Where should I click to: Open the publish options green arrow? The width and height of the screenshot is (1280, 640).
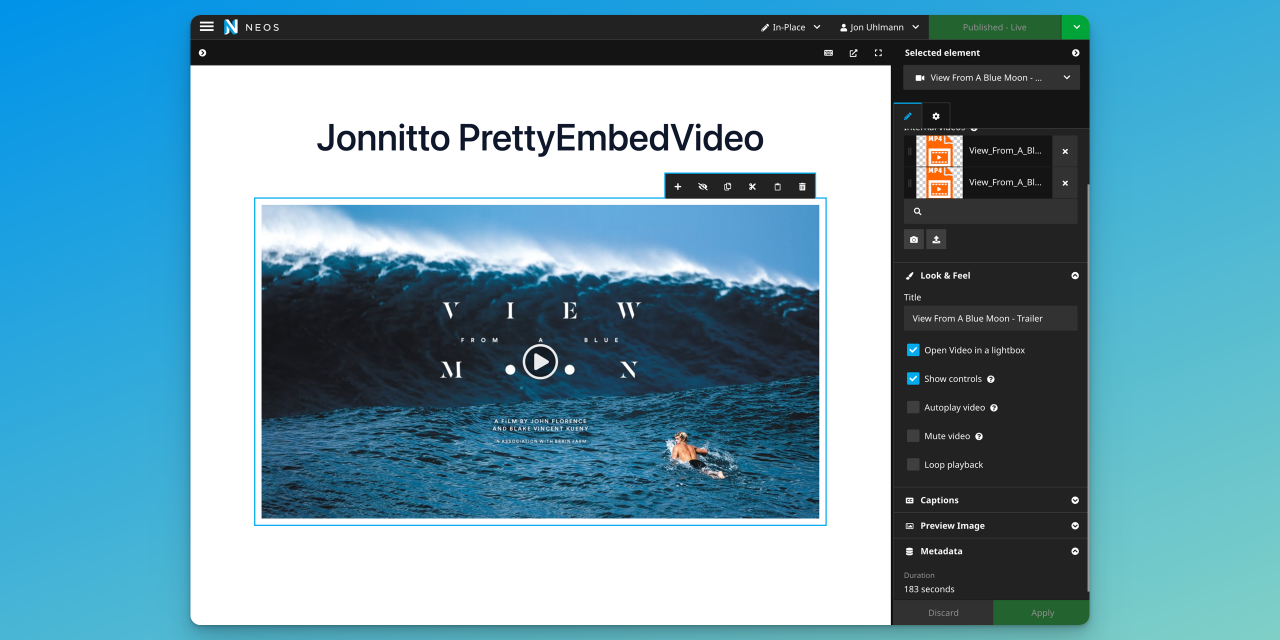(1076, 27)
